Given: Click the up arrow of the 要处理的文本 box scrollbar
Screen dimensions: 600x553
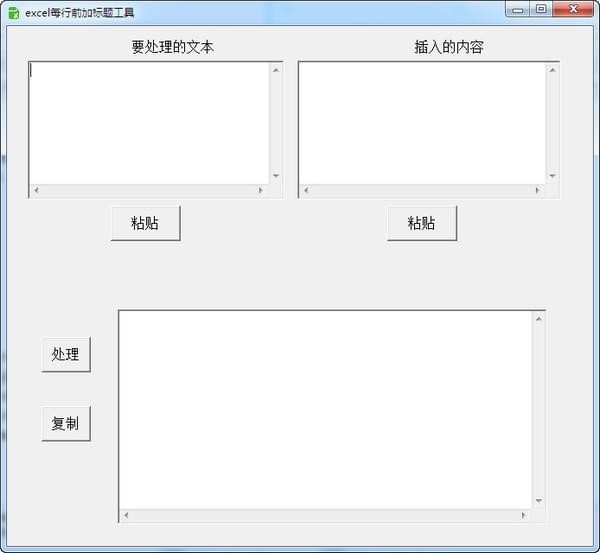Looking at the screenshot, I should pos(276,70).
